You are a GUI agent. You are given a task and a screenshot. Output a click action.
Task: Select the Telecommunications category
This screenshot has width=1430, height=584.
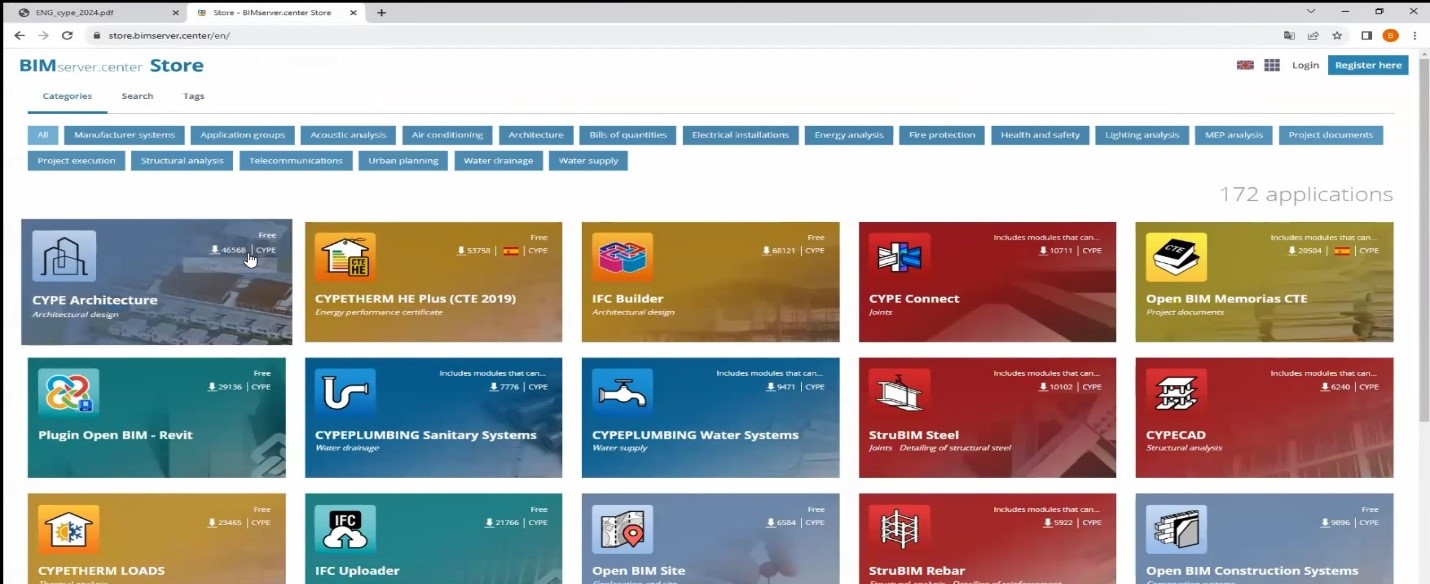[296, 160]
